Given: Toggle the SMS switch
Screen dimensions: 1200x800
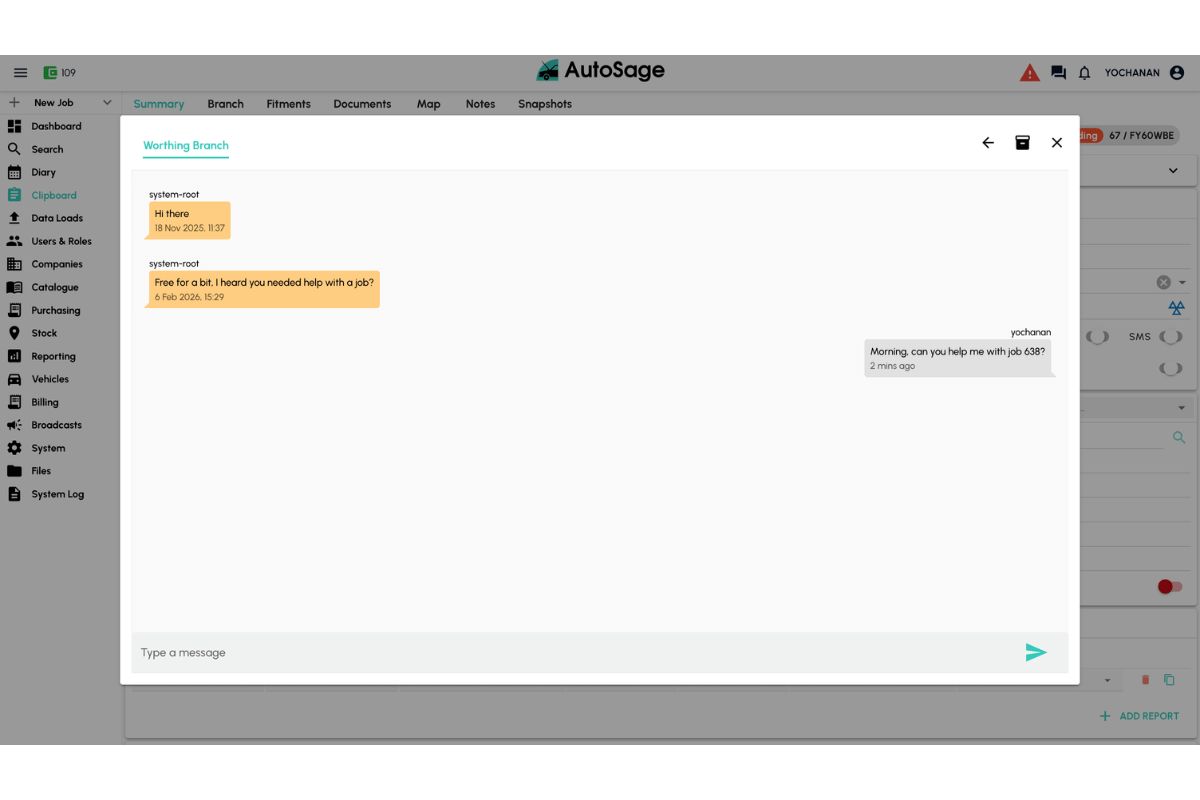Looking at the screenshot, I should 1171,337.
